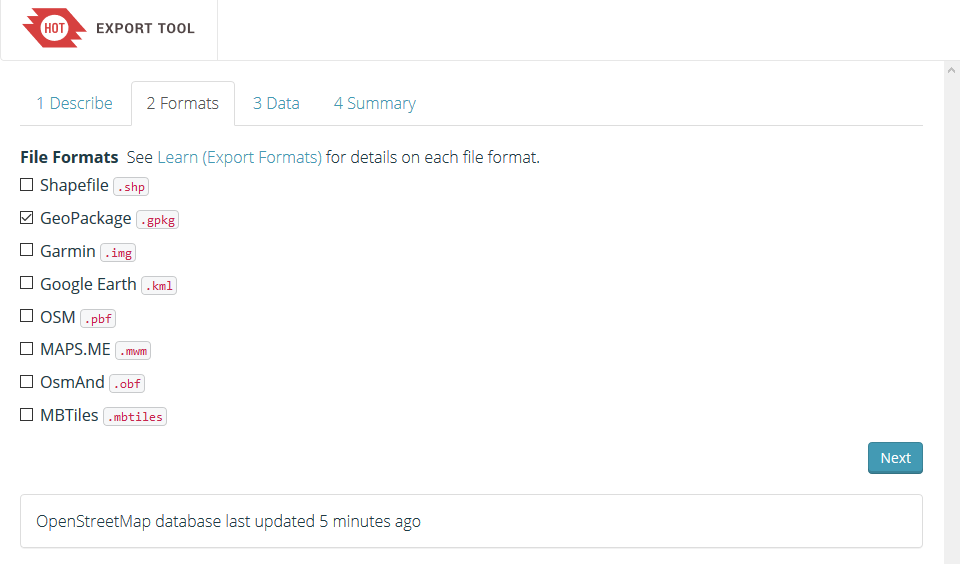The height and width of the screenshot is (564, 960).
Task: Click the .gpkg extension badge
Action: [157, 220]
